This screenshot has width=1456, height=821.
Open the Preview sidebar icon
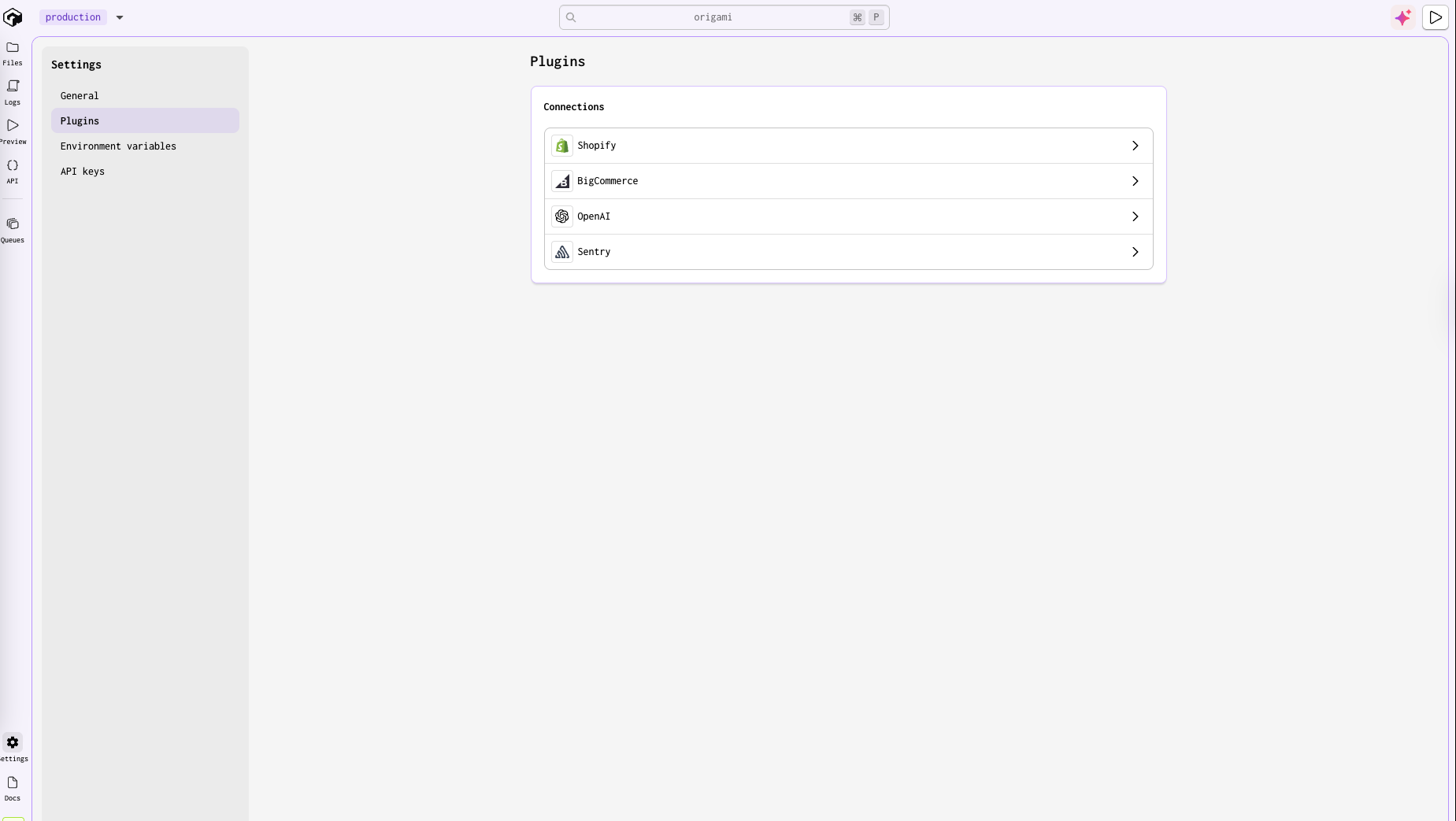pyautogui.click(x=13, y=125)
